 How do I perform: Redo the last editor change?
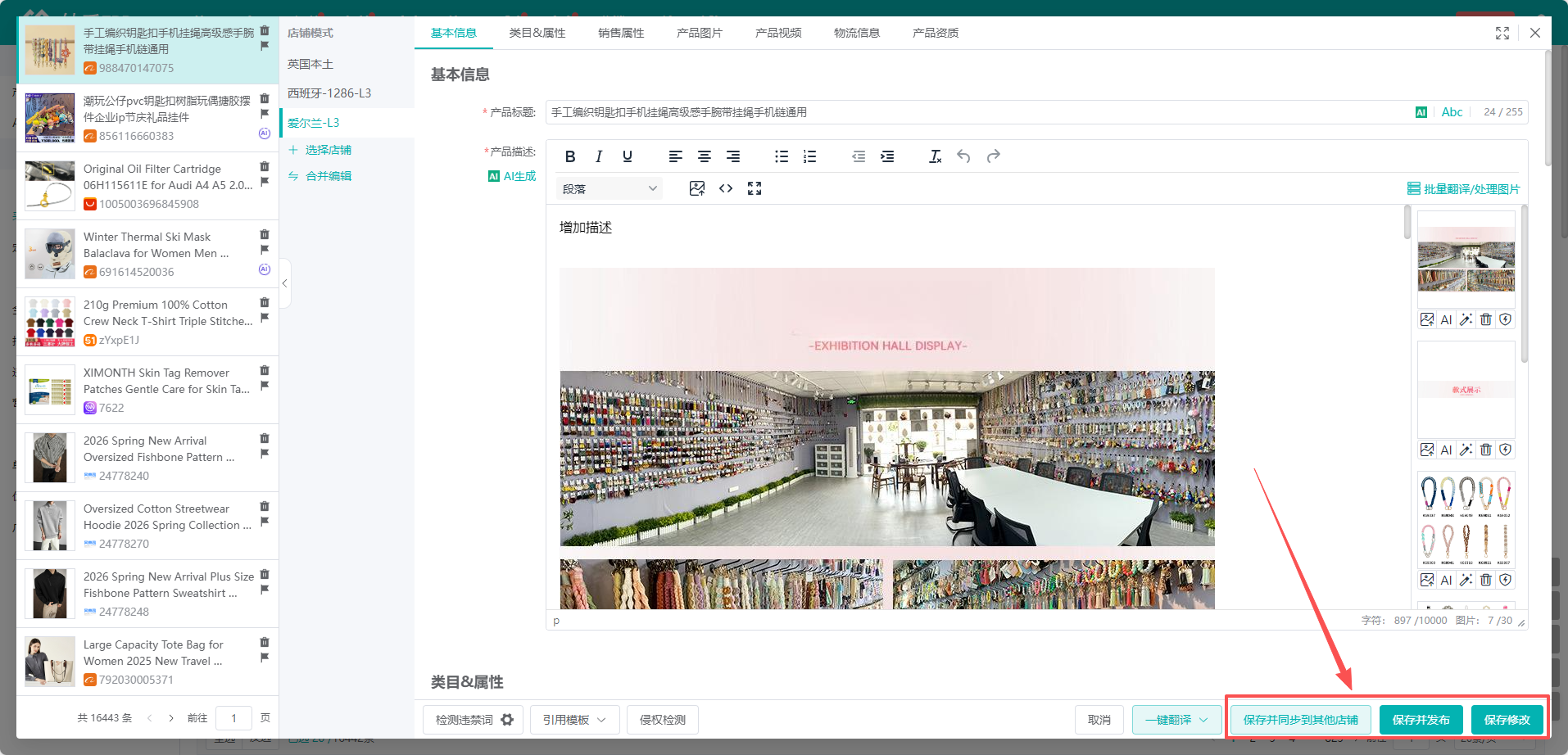994,156
